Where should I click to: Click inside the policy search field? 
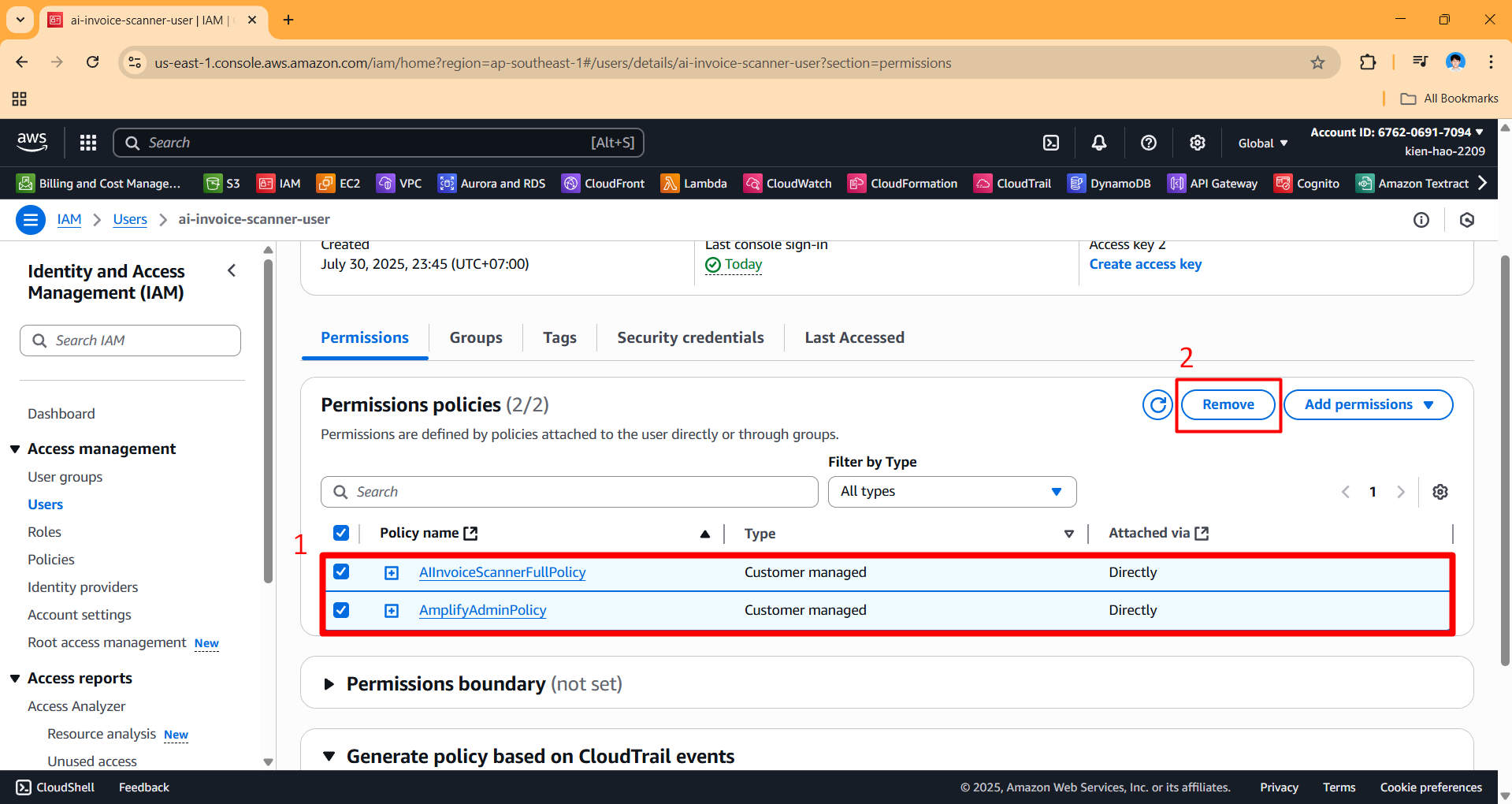tap(569, 491)
